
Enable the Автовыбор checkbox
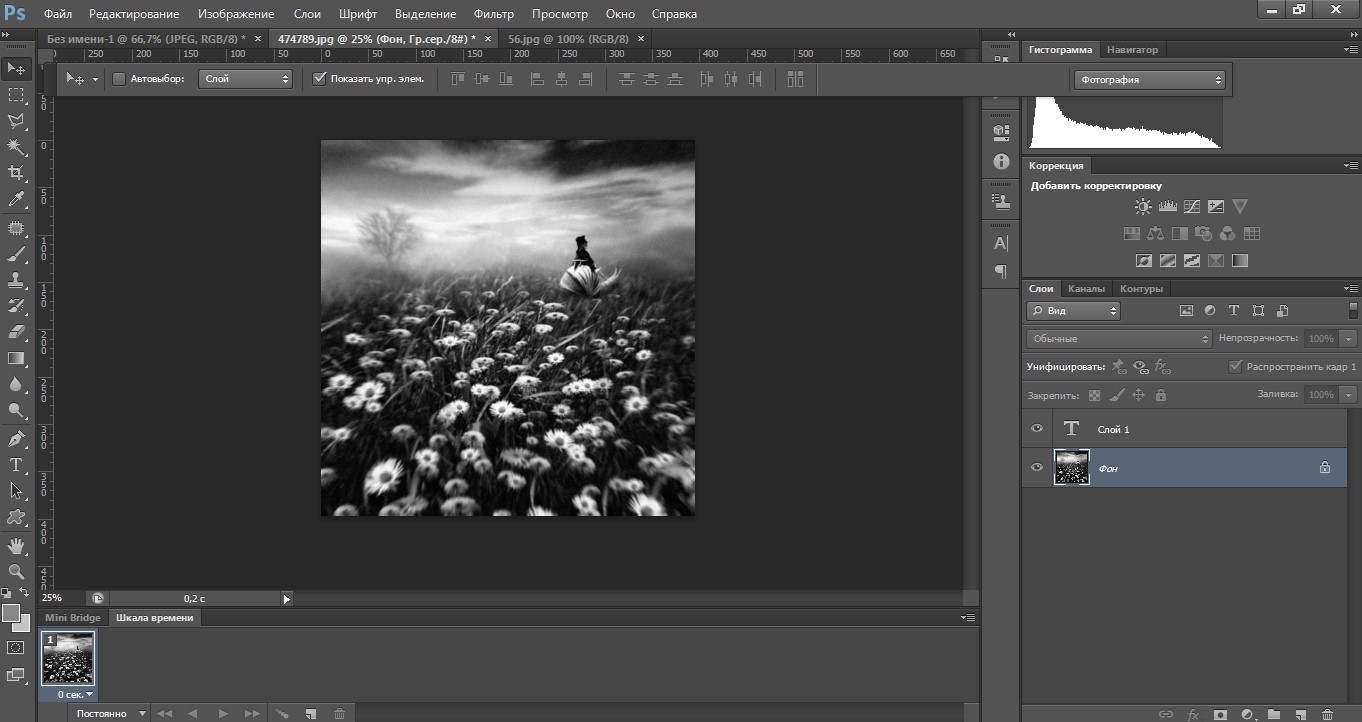click(x=119, y=79)
